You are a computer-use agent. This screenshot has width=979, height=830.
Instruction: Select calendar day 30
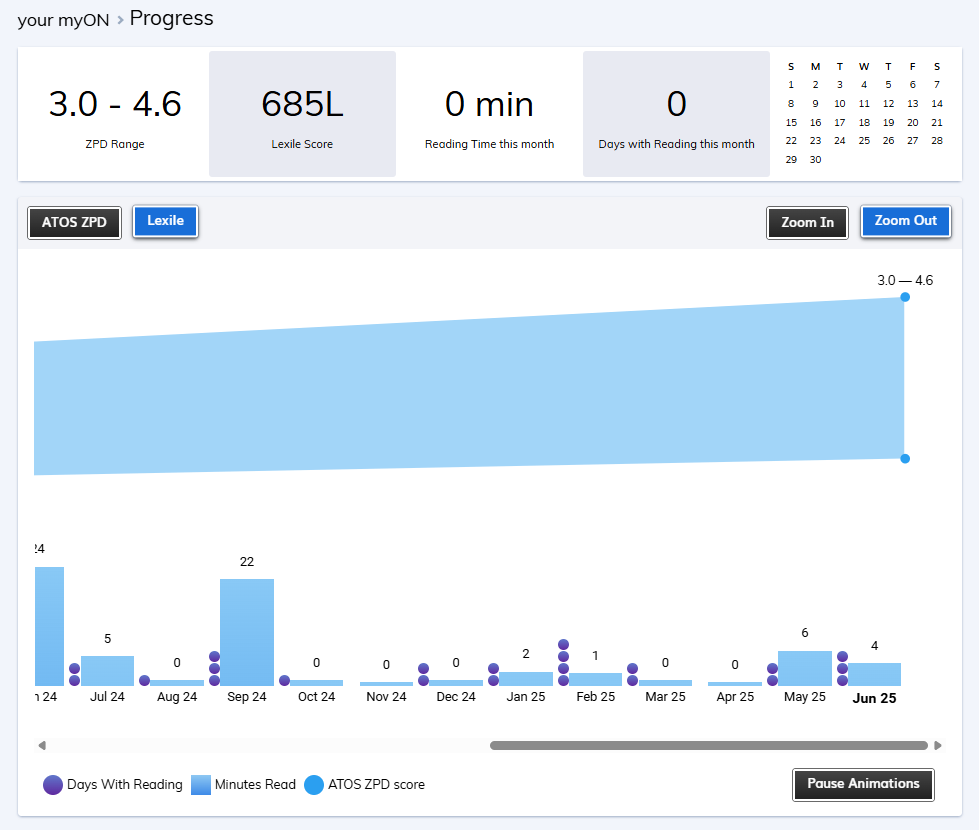(815, 160)
